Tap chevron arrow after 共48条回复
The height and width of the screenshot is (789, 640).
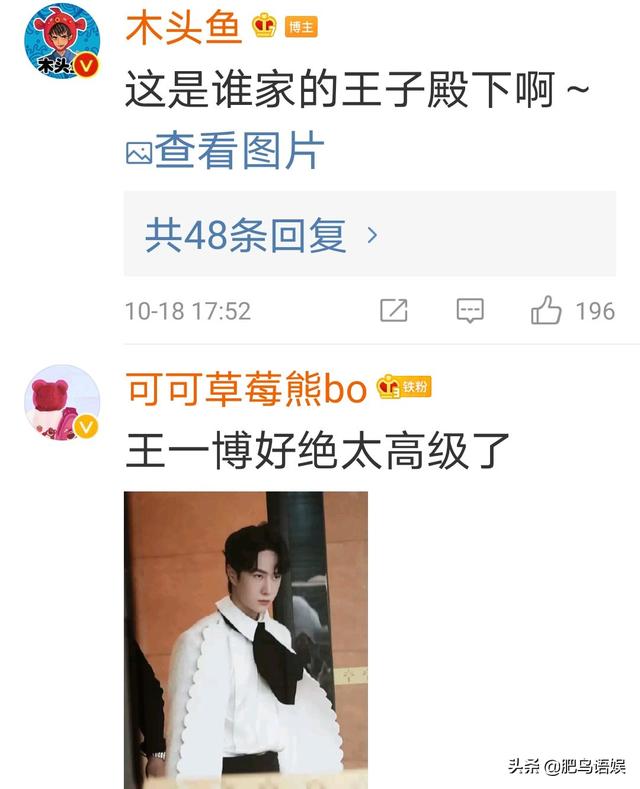[x=372, y=235]
